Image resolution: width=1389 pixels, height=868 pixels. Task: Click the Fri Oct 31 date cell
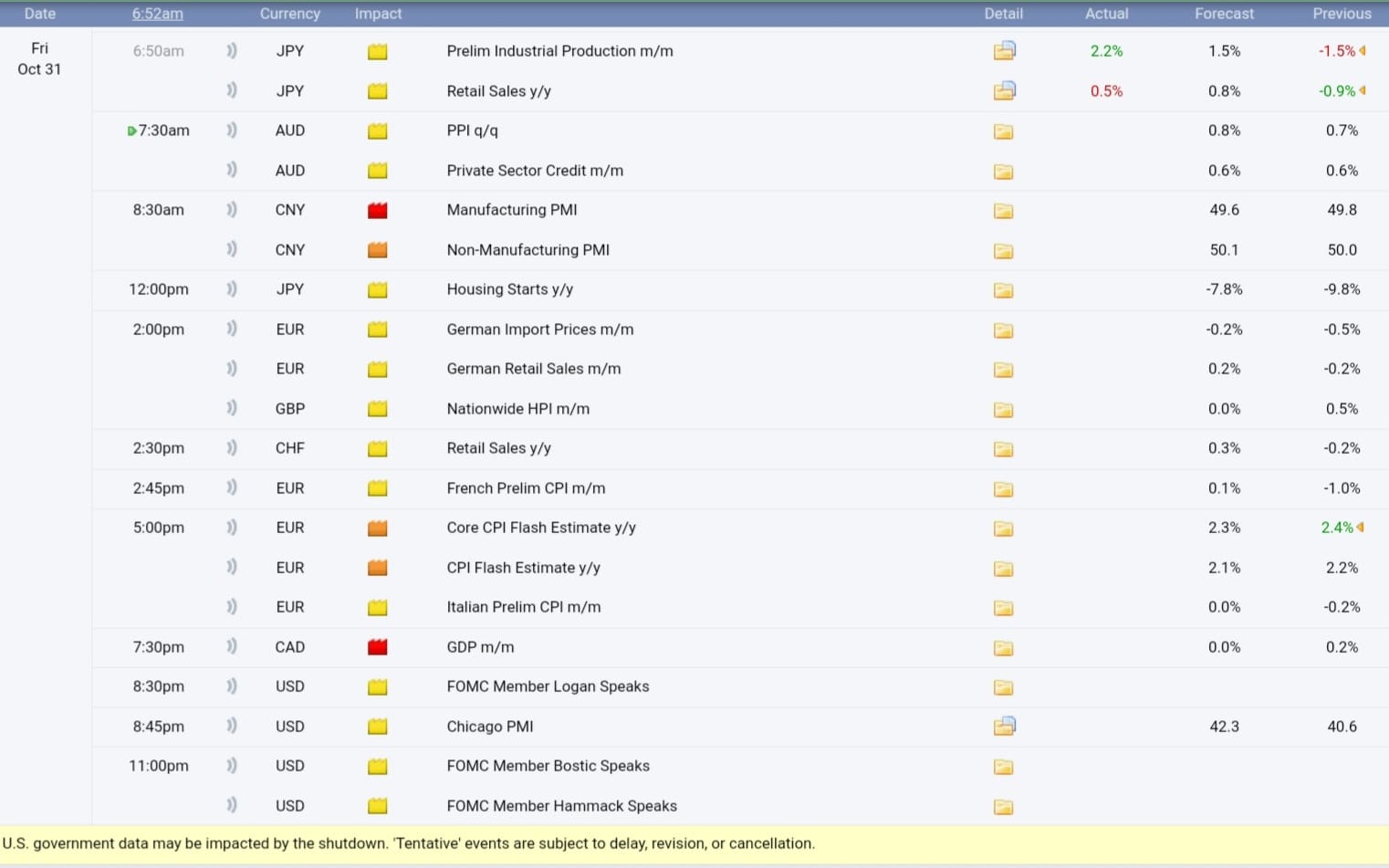pyautogui.click(x=39, y=58)
